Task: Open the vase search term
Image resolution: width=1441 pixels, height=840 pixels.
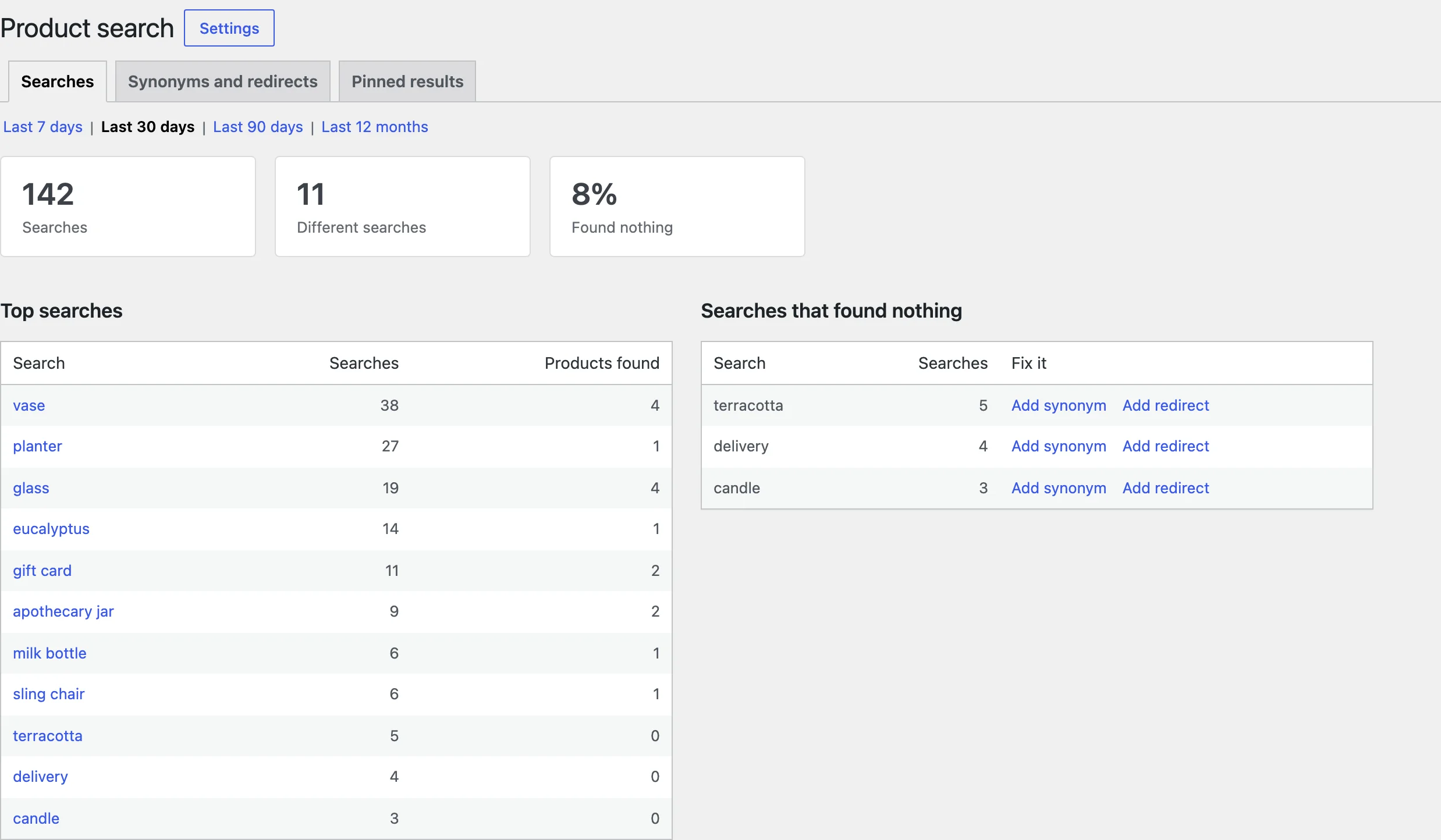Action: [x=29, y=405]
